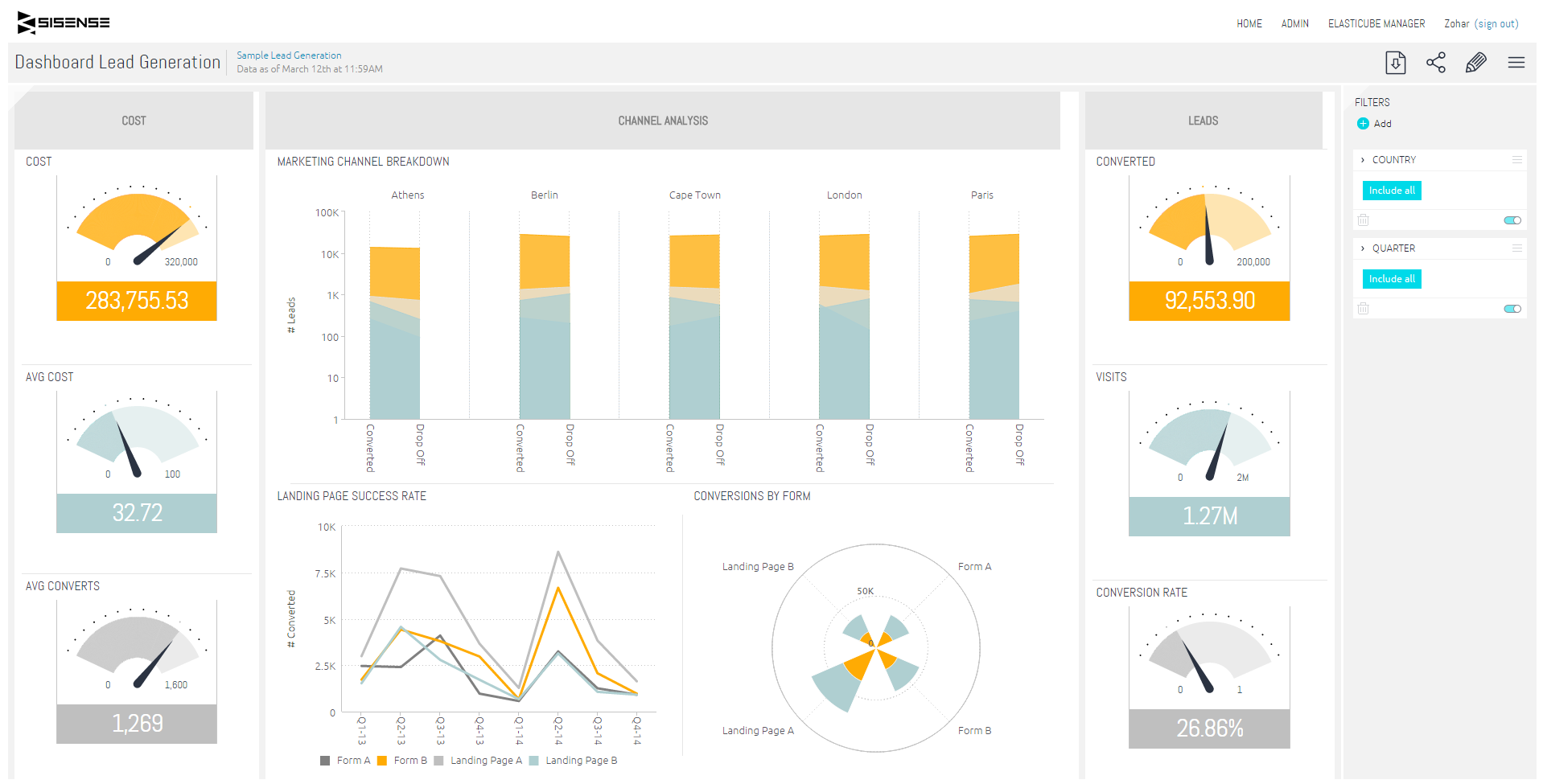Click the Q1-13 axis label
This screenshot has width=1543, height=784.
tap(362, 730)
